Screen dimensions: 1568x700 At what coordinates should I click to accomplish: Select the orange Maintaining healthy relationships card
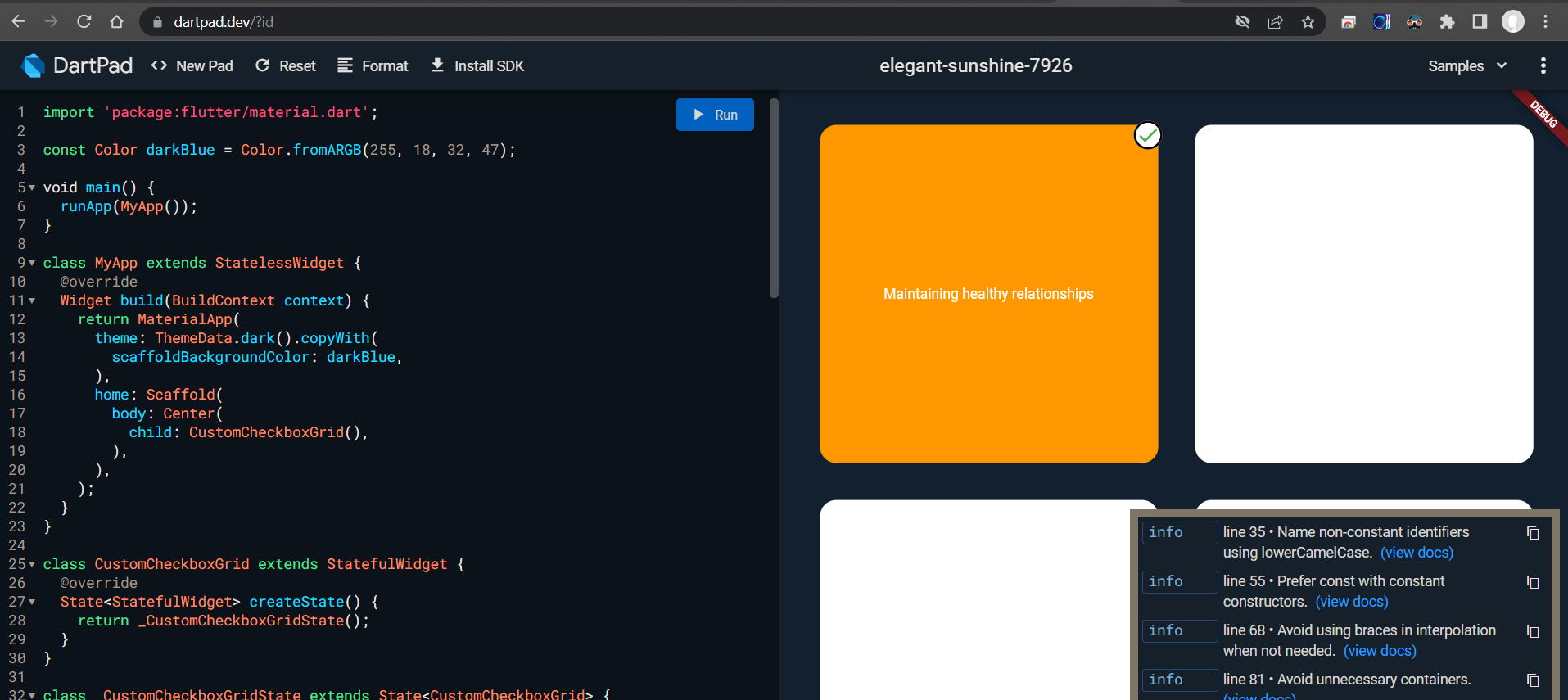tap(989, 294)
